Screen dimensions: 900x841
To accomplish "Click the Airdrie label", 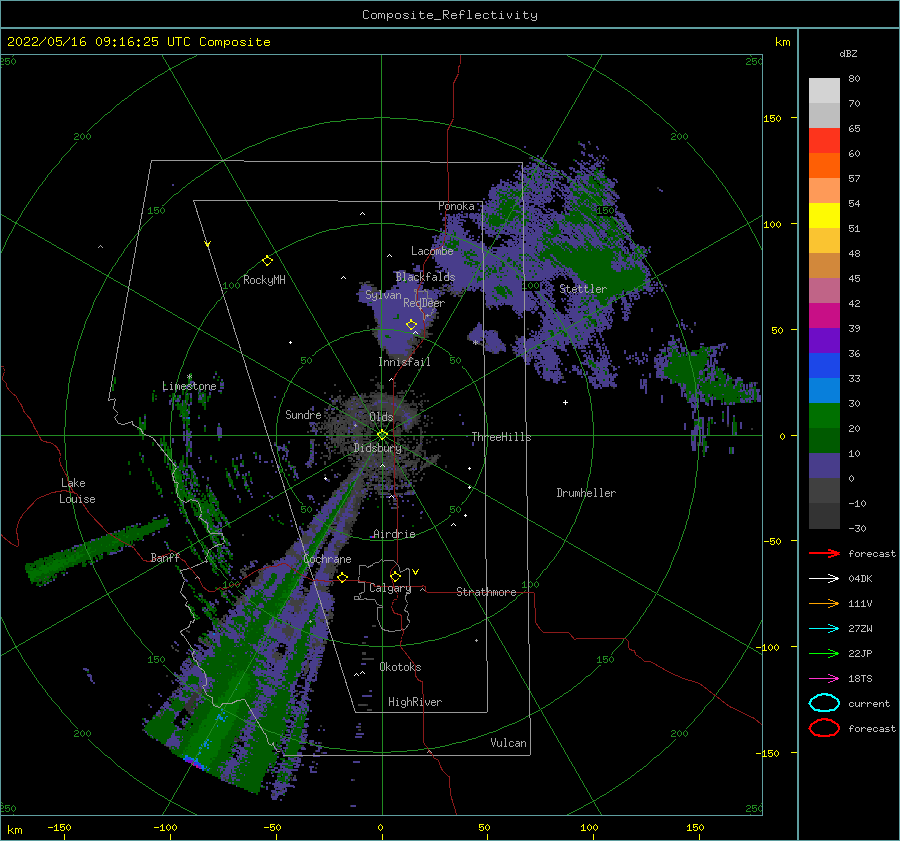I will click(394, 534).
